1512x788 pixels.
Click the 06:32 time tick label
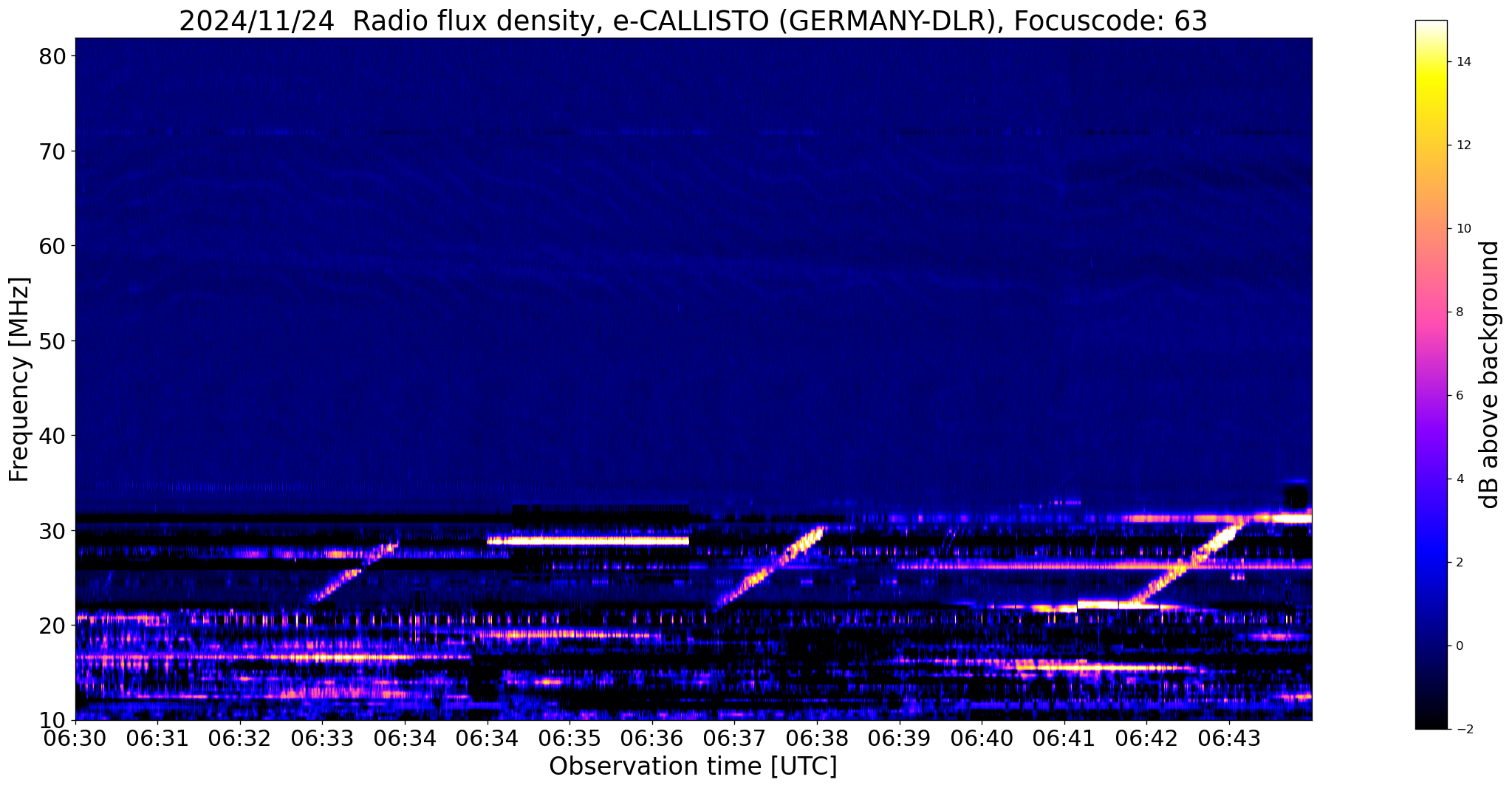click(x=240, y=738)
